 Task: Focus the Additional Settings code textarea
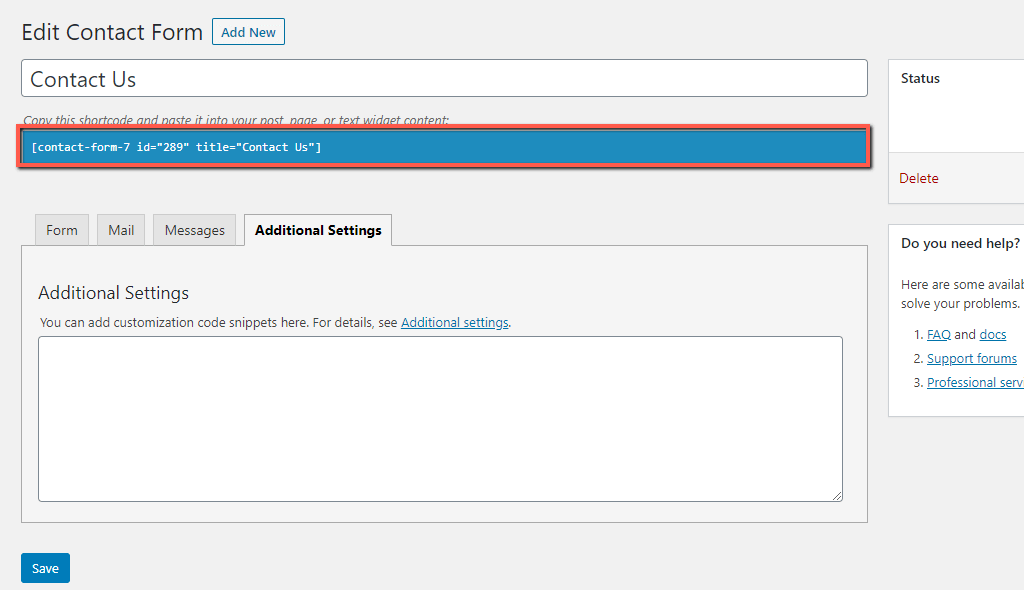click(x=440, y=419)
